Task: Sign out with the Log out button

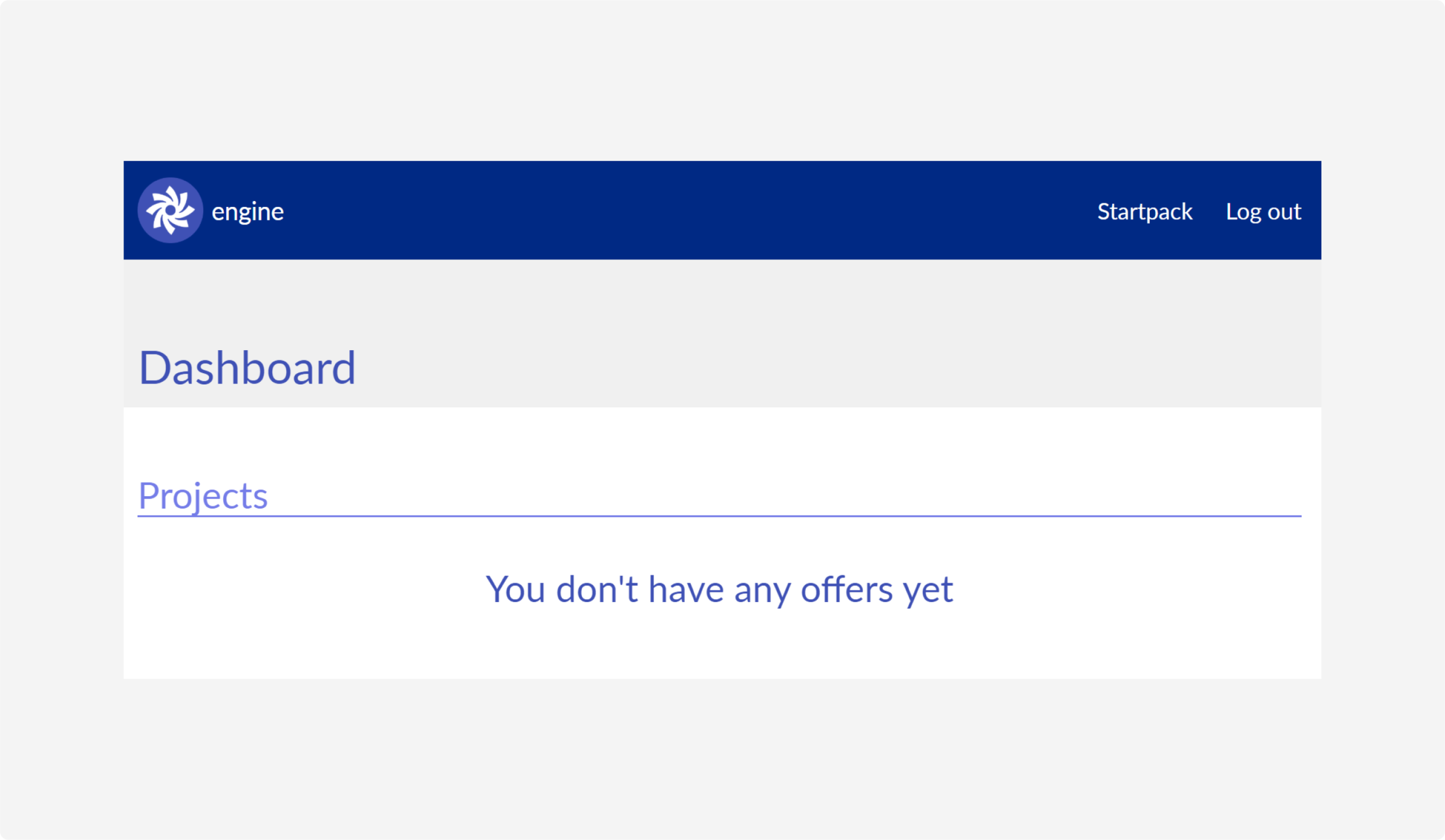Action: (1263, 211)
